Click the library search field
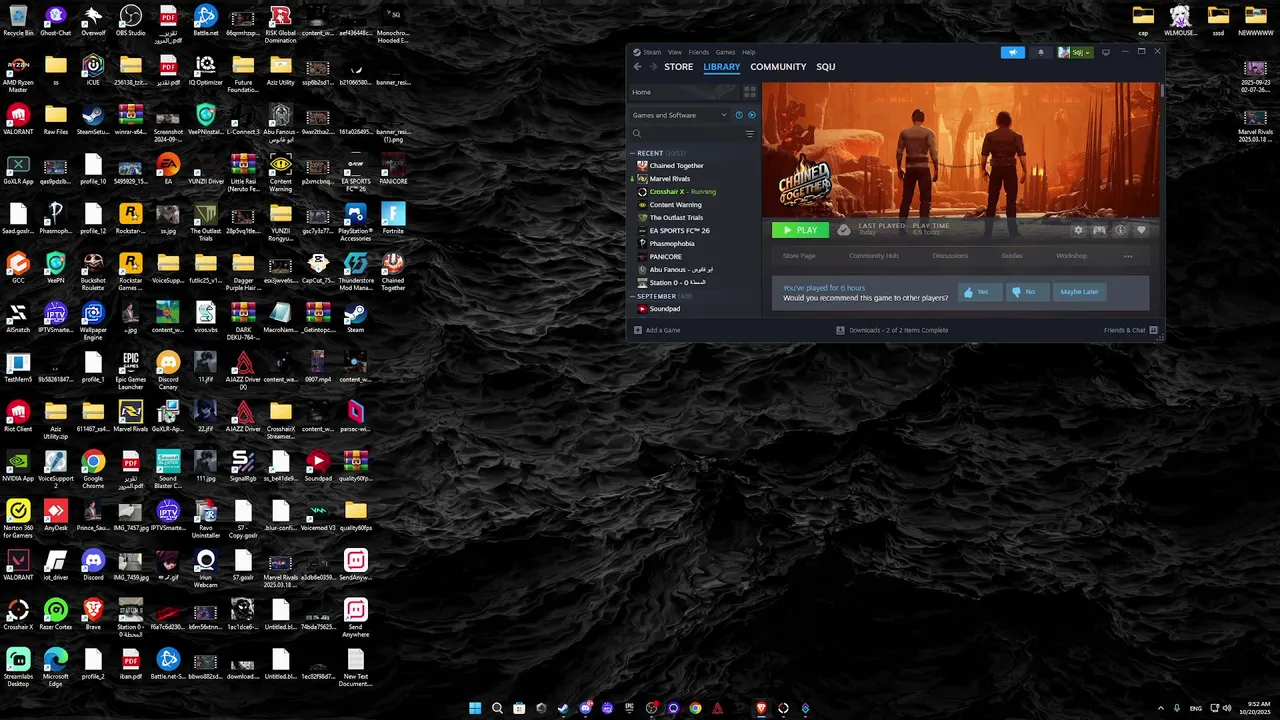This screenshot has height=720, width=1280. pos(686,134)
